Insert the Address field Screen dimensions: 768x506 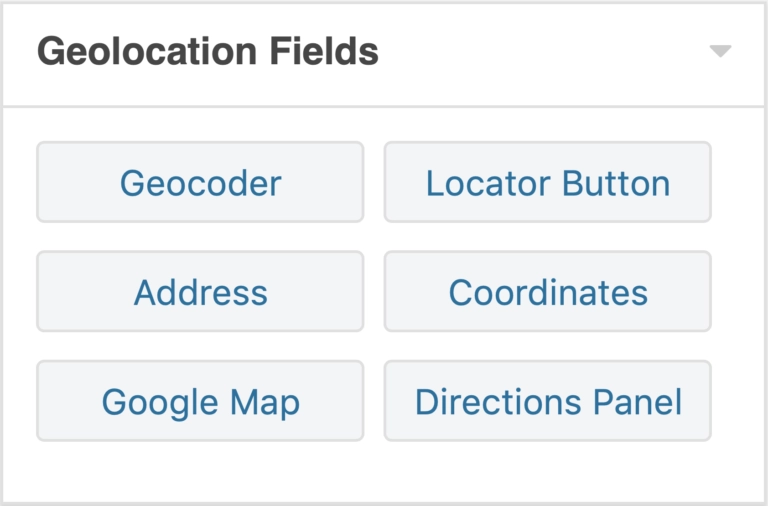pyautogui.click(x=200, y=292)
